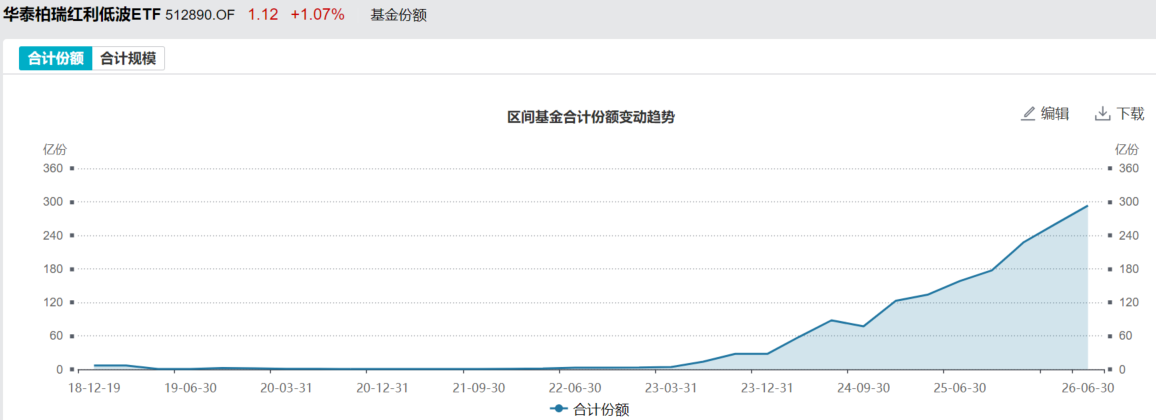This screenshot has height=420, width=1156.
Task: Click the pencil edit icon
Action: tap(1028, 113)
